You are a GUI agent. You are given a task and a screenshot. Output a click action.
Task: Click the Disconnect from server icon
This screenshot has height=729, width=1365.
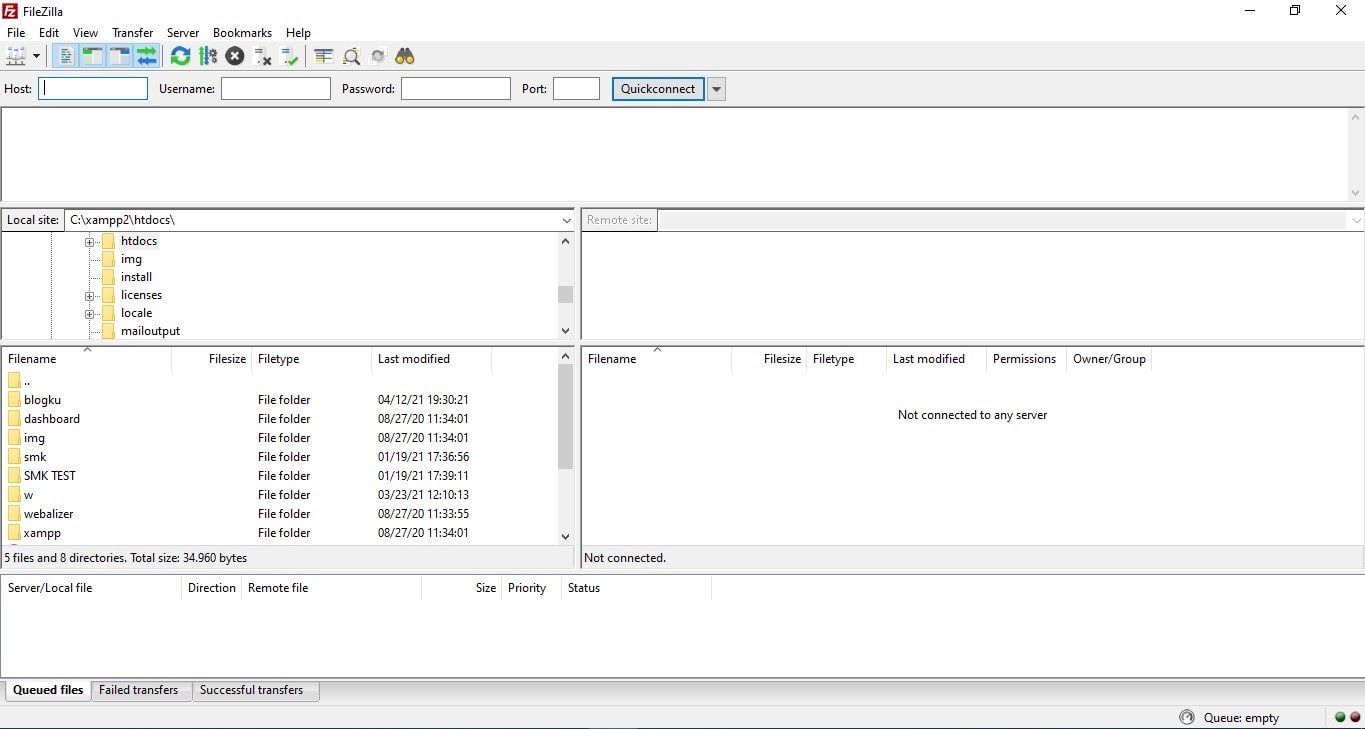point(263,56)
